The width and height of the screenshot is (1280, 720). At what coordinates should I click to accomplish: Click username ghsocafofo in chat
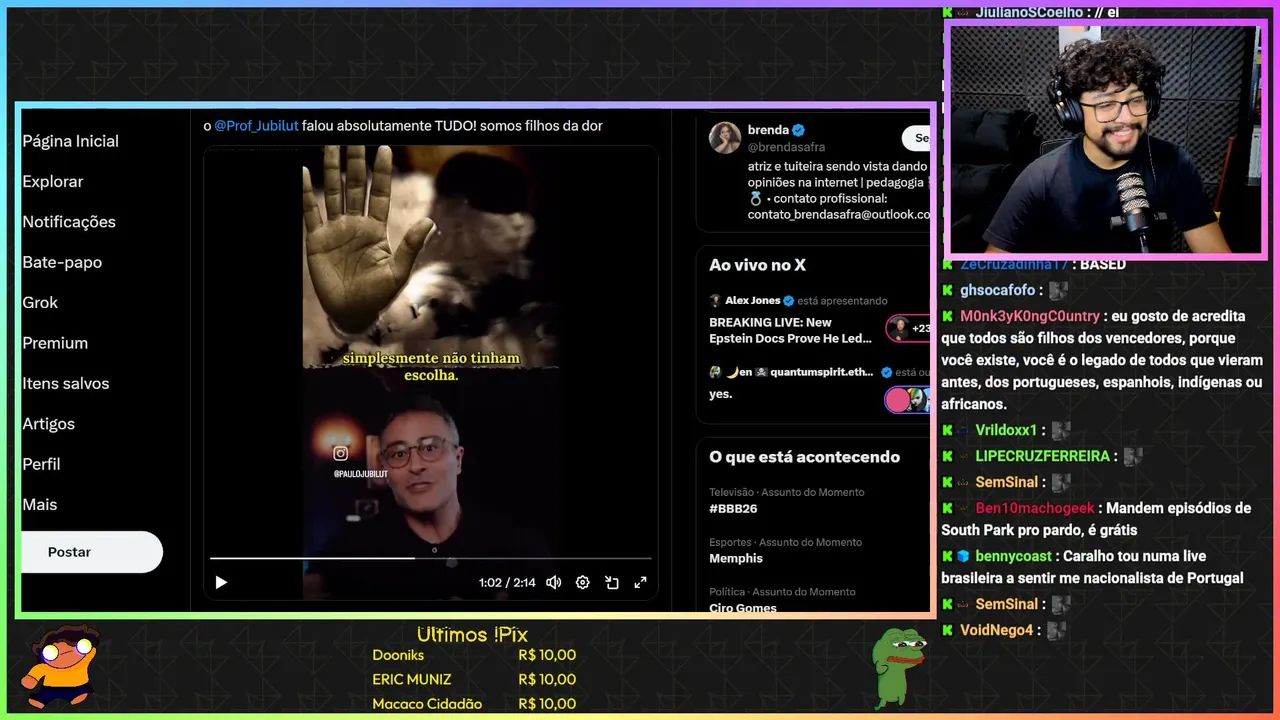[997, 290]
